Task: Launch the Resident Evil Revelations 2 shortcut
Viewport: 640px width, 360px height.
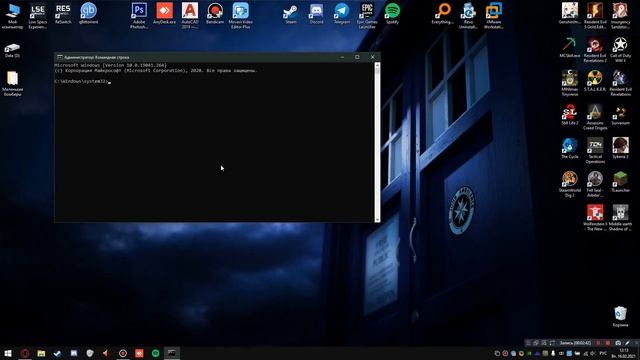Action: click(x=595, y=49)
